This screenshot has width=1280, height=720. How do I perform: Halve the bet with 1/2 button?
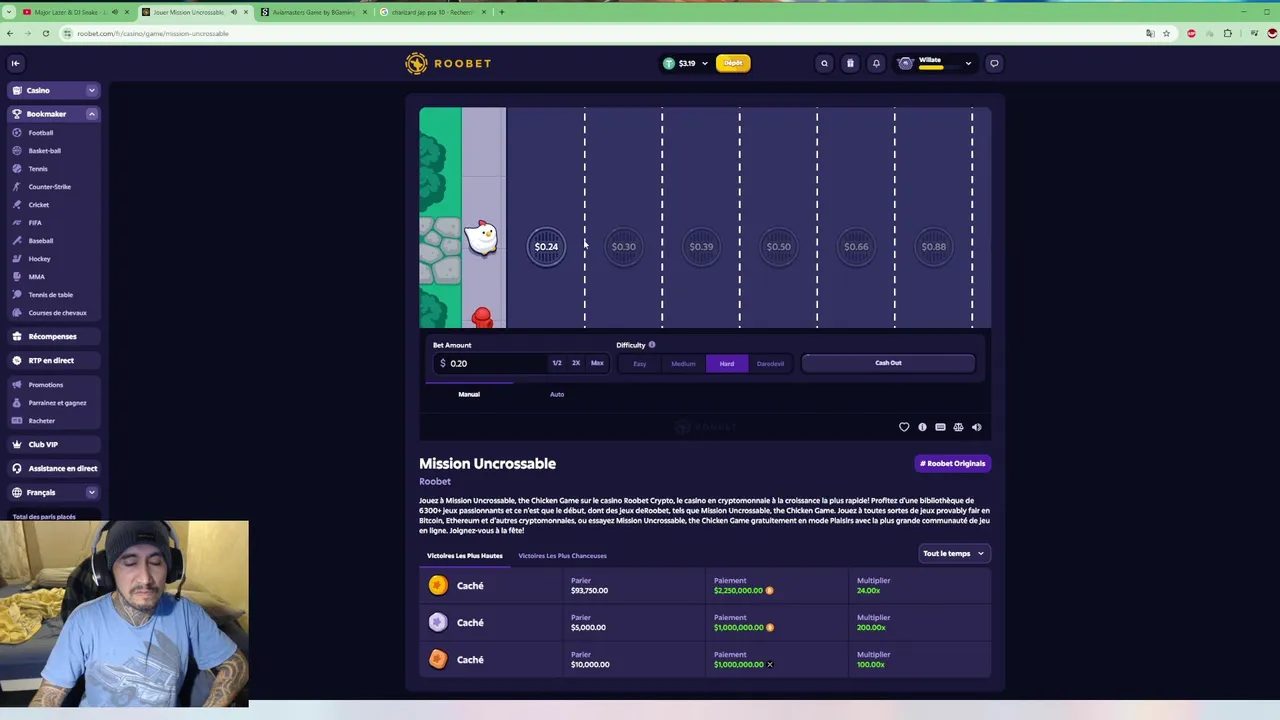click(557, 363)
